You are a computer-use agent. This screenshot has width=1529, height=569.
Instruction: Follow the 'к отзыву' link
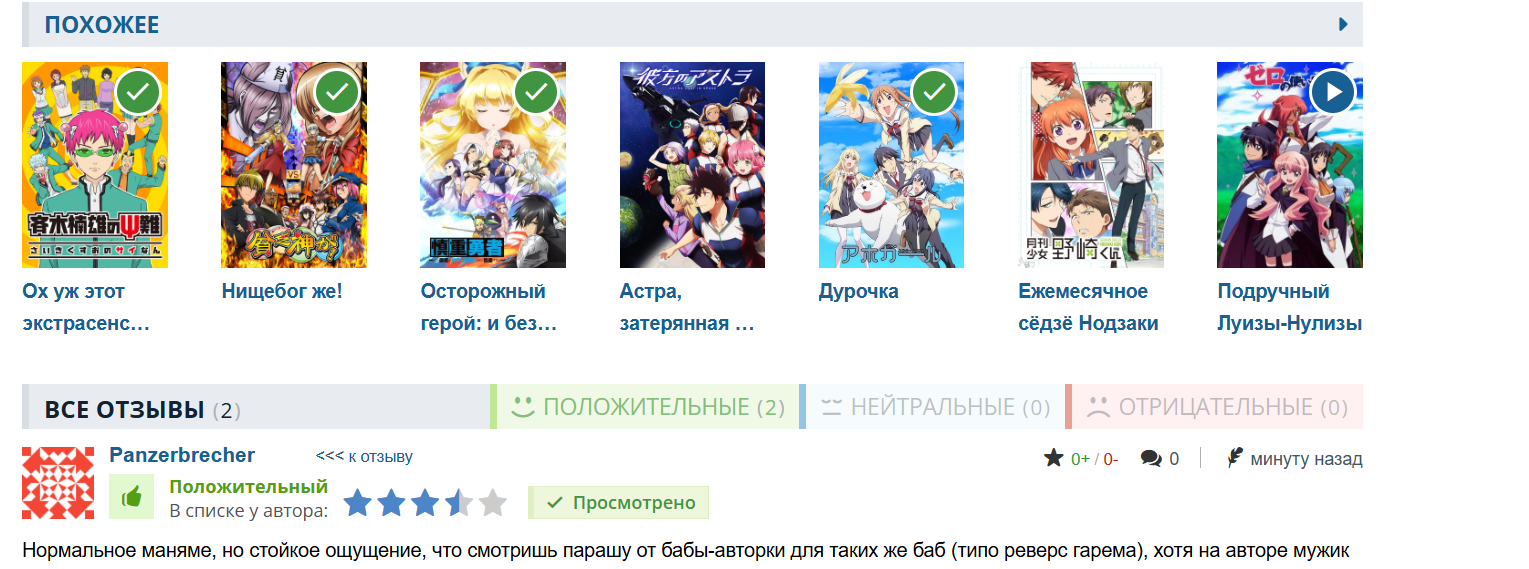pyautogui.click(x=364, y=457)
